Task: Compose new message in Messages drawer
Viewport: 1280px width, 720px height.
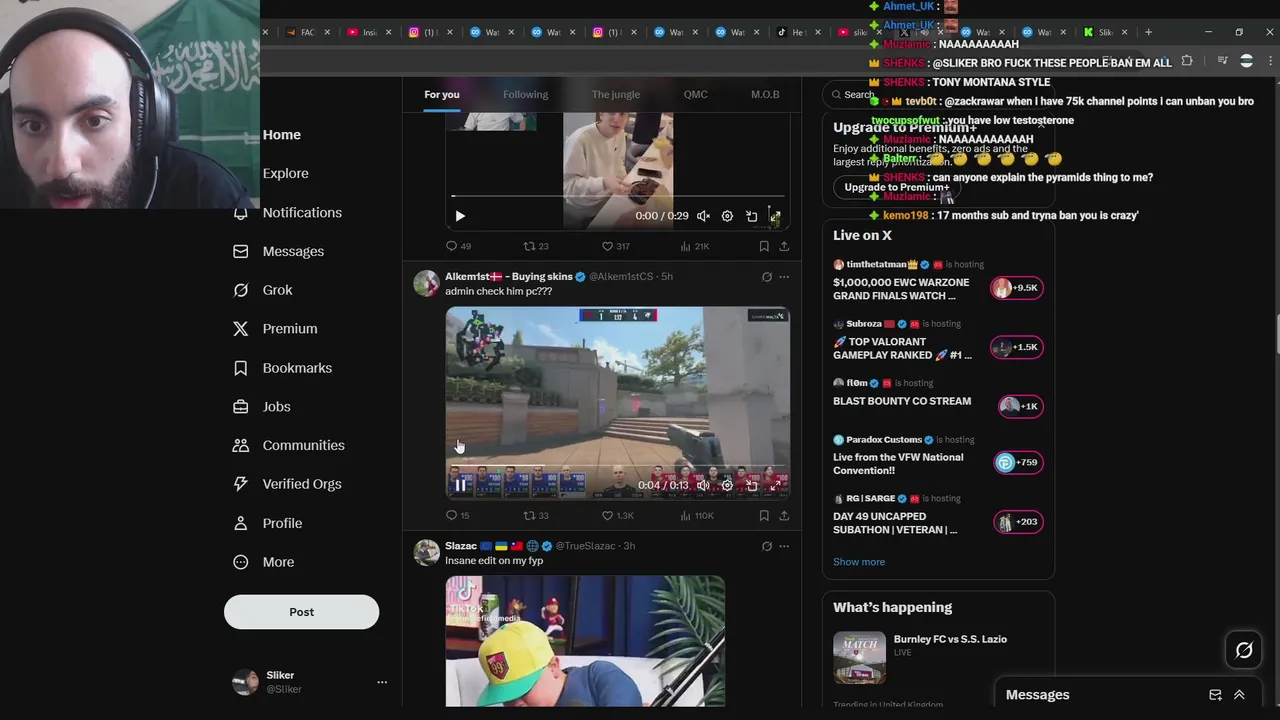Action: 1215,695
